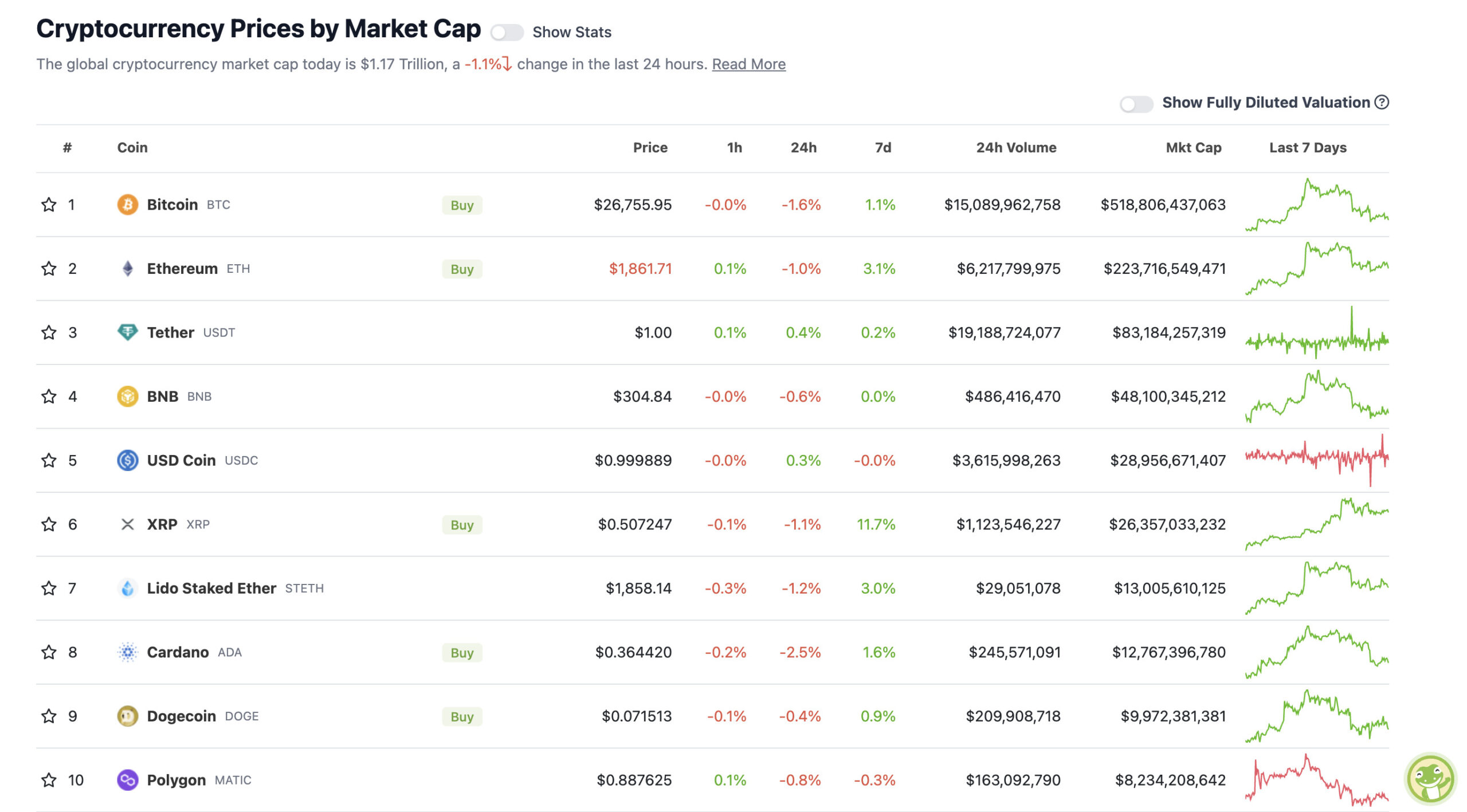Open USD Coin red sparkline chart

coord(1317,460)
